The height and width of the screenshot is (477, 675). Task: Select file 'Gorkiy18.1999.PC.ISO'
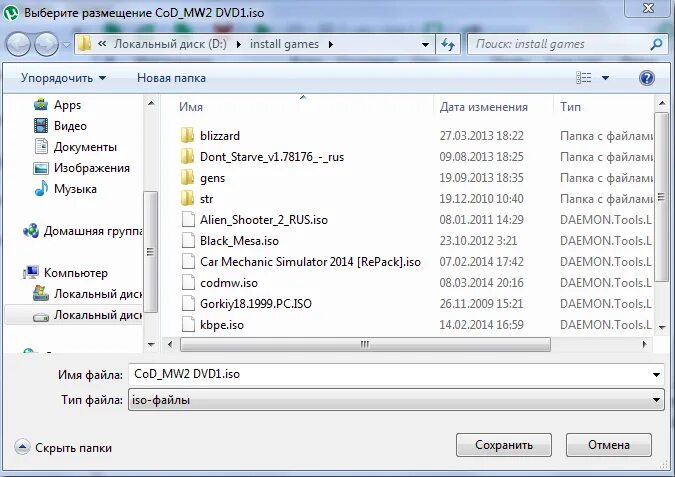[256, 304]
